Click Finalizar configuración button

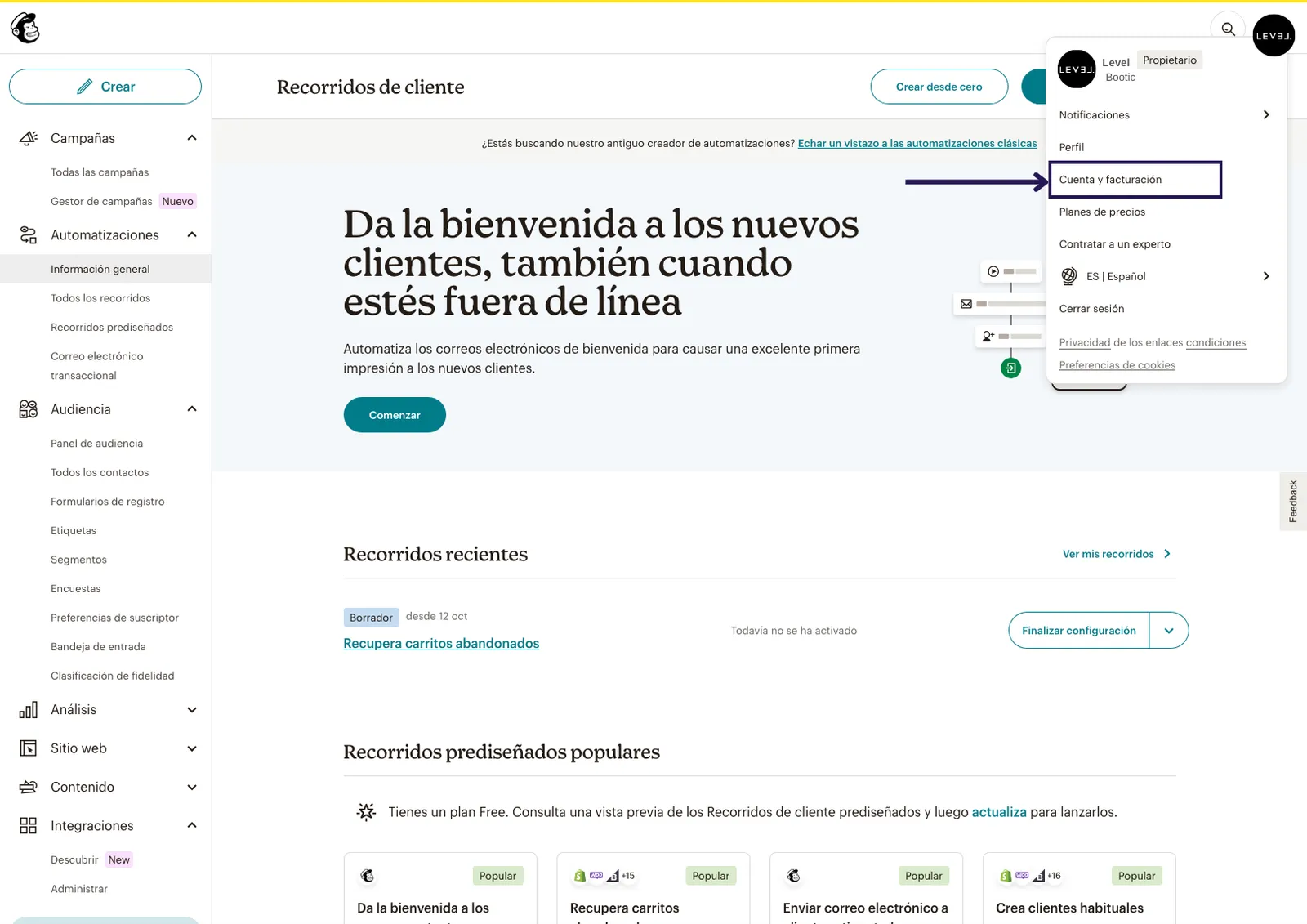click(1079, 631)
